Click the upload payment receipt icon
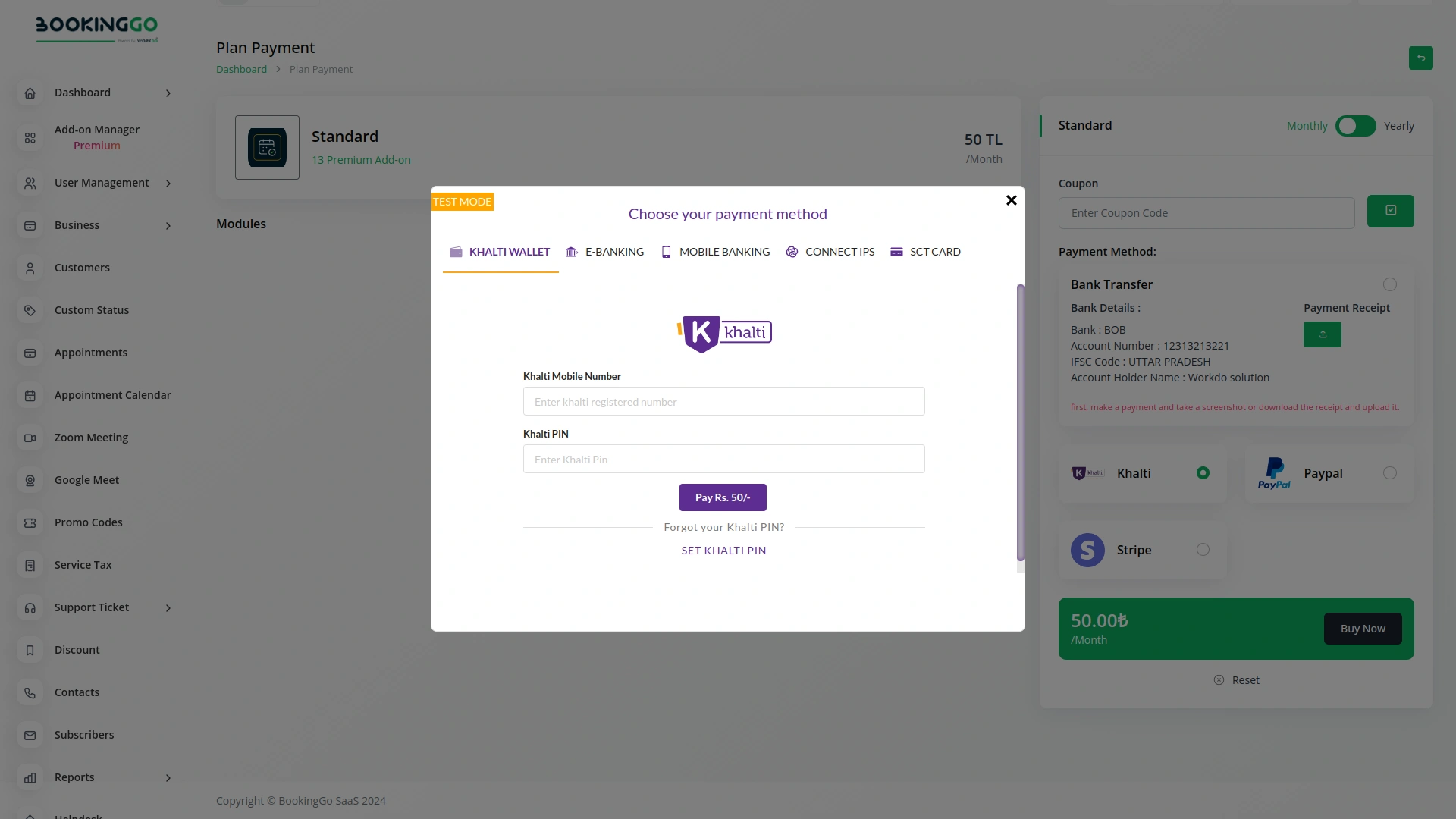1456x819 pixels. 1322,334
